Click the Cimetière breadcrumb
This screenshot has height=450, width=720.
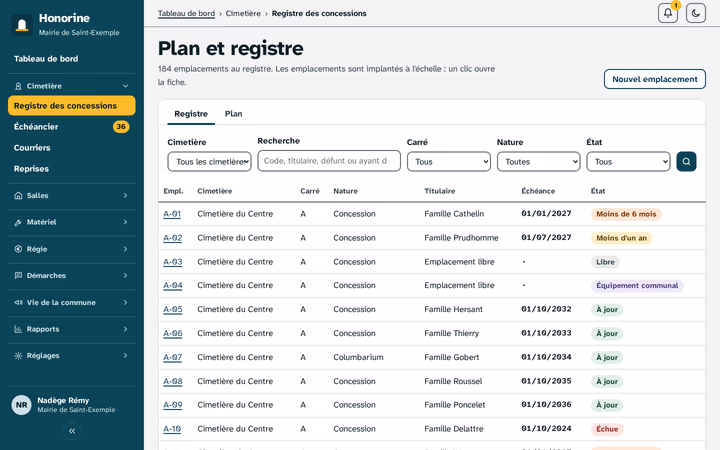243,13
